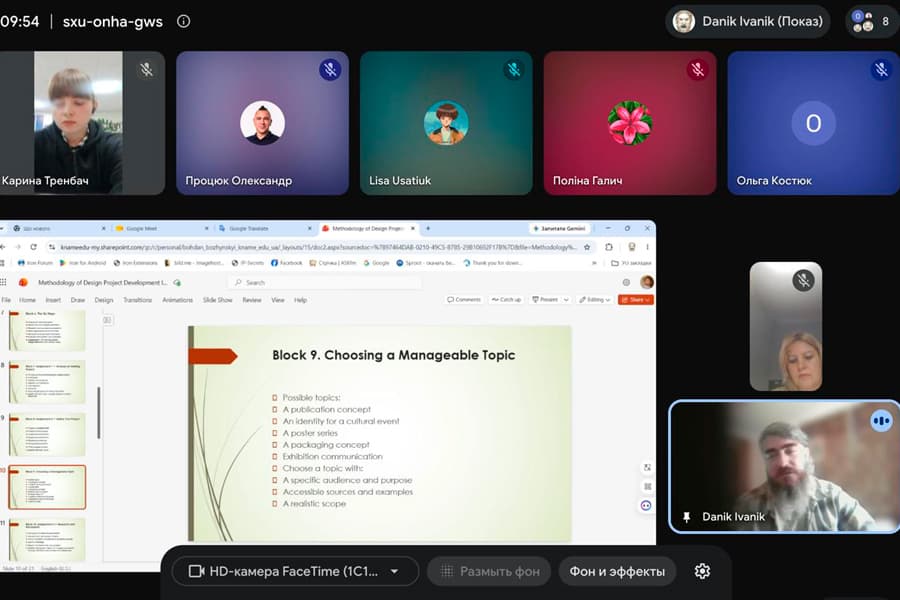The height and width of the screenshot is (600, 900).
Task: Click the audio activity indicator on Danik Ivanik's tile
Action: pyautogui.click(x=881, y=421)
